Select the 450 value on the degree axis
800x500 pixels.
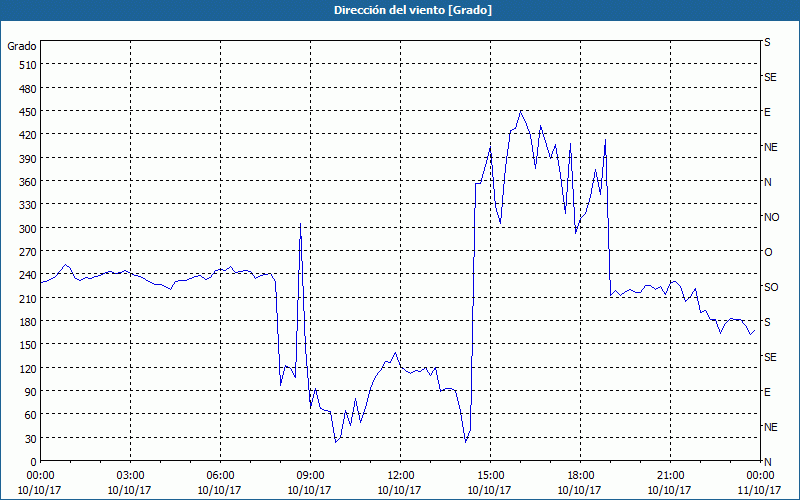[x=28, y=112]
